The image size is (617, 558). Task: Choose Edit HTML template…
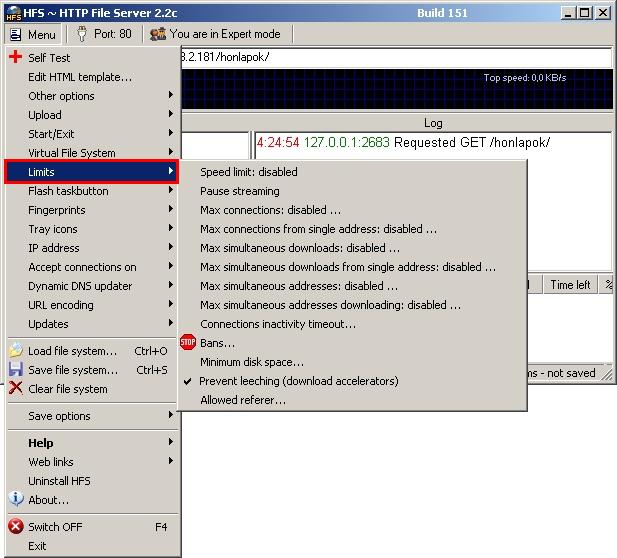(x=92, y=77)
